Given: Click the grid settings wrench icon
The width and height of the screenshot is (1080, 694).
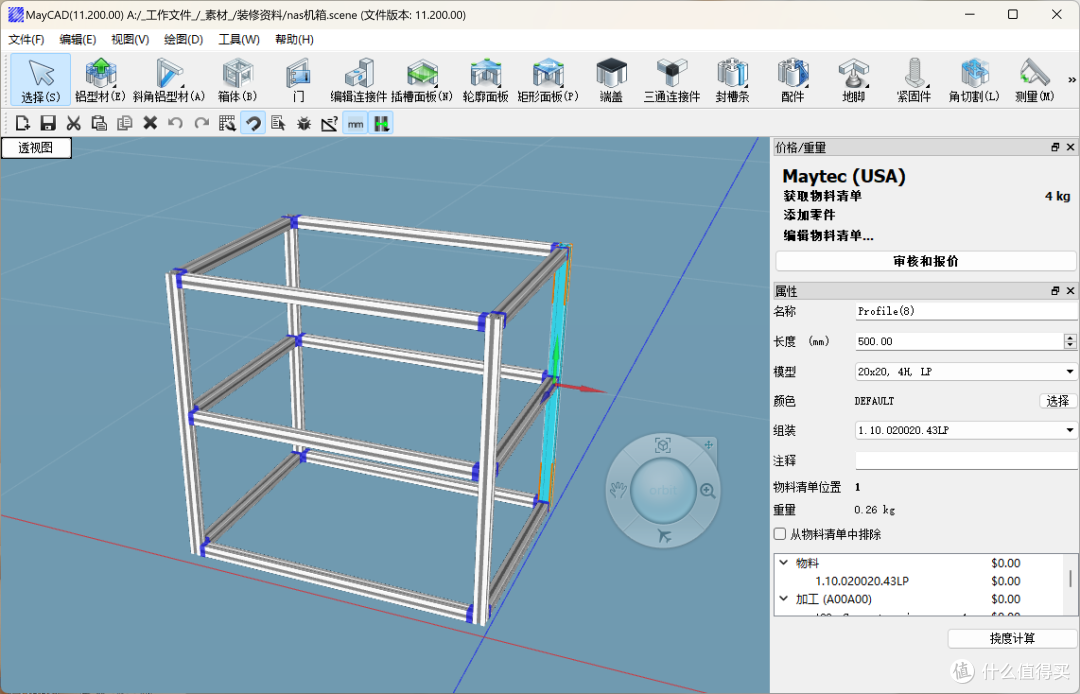Looking at the screenshot, I should pos(227,123).
